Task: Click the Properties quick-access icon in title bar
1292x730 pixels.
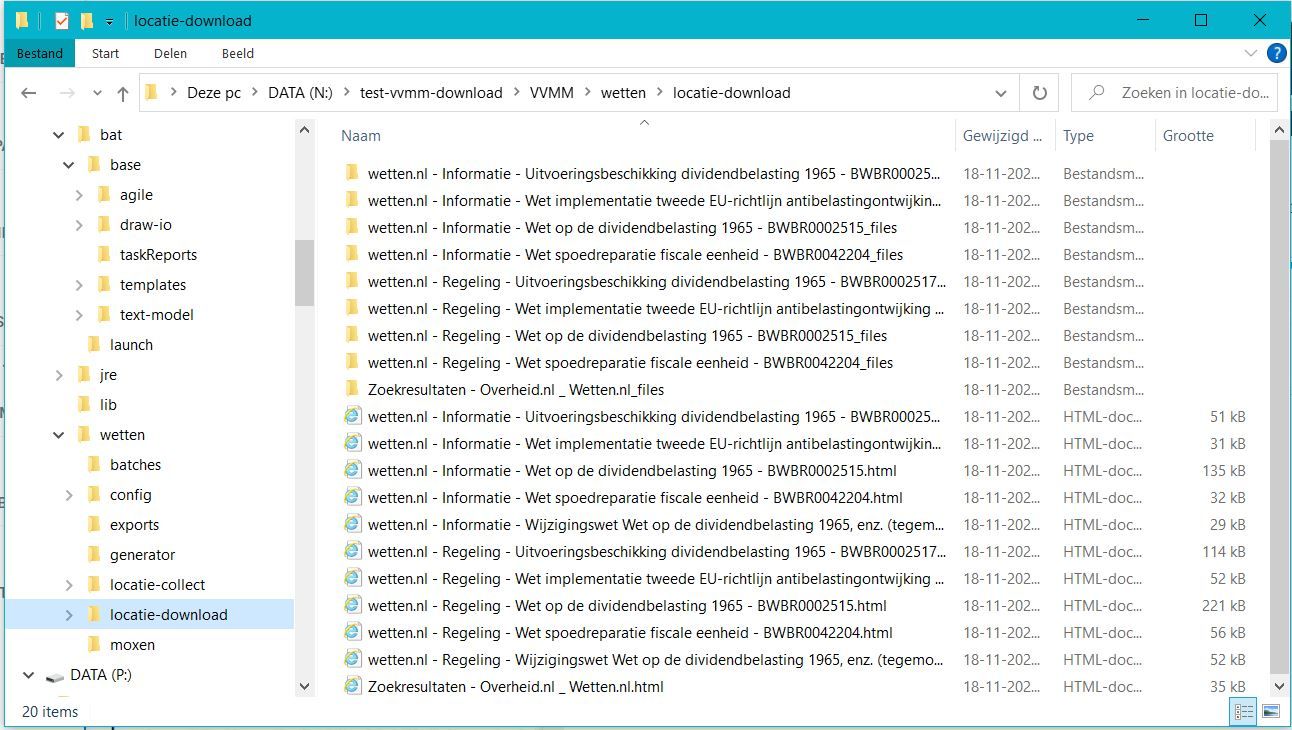Action: [62, 20]
